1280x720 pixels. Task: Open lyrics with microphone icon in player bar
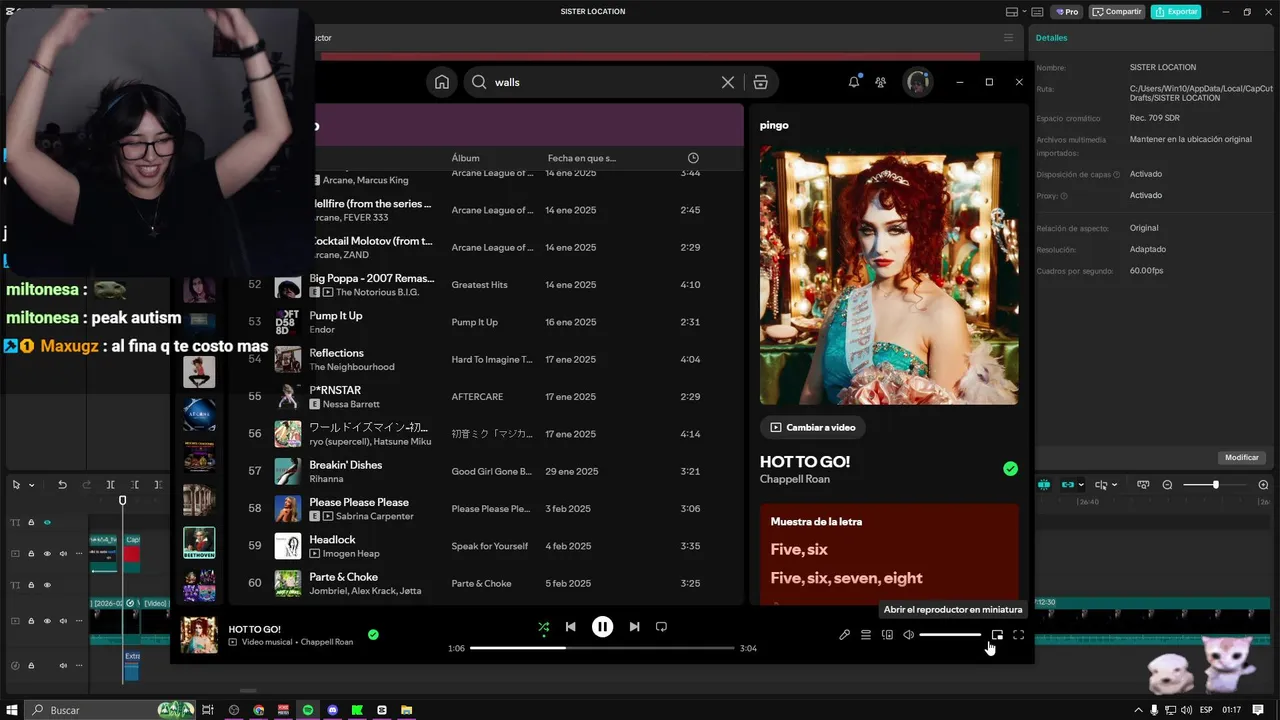click(x=844, y=635)
